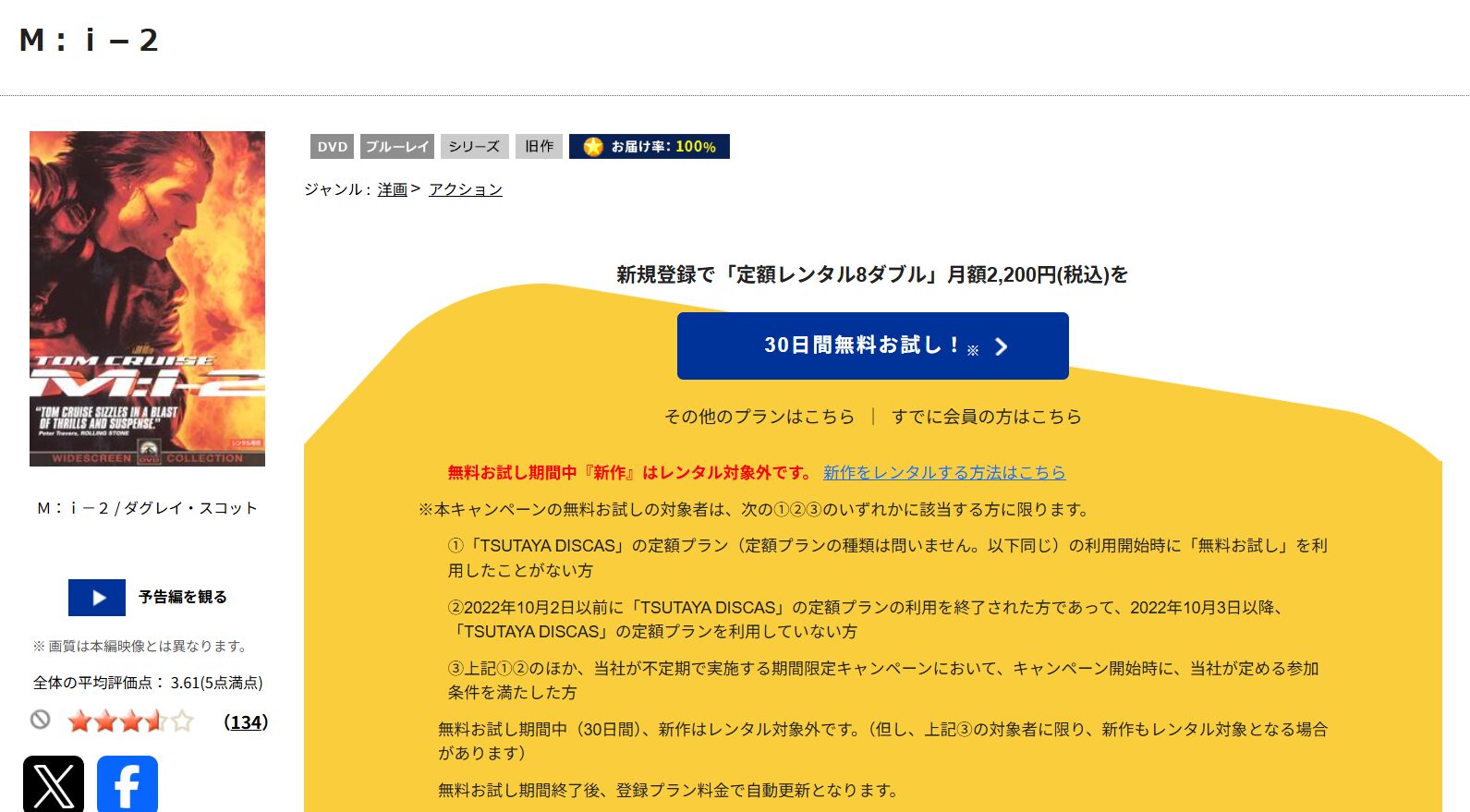
Task: Click the M:i-2 page title
Action: pyautogui.click(x=89, y=41)
